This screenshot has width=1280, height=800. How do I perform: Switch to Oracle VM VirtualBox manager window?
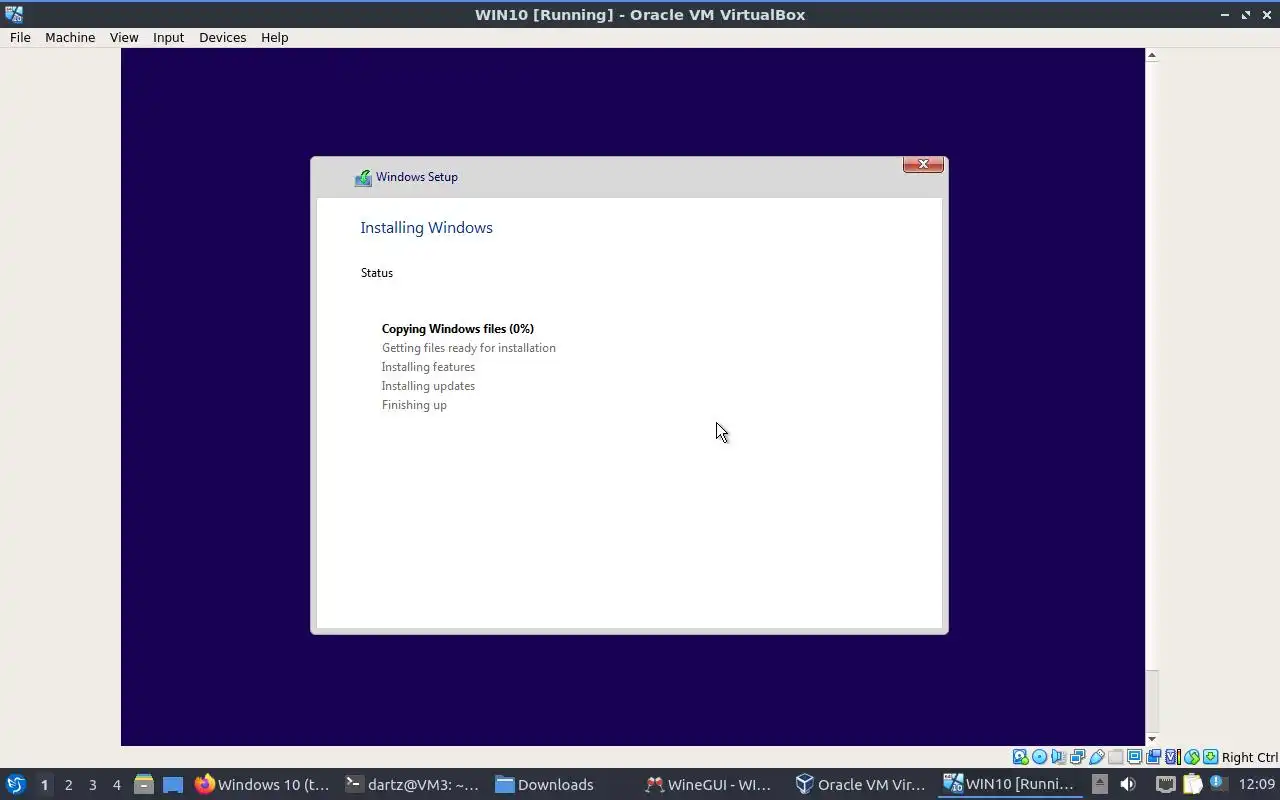click(x=861, y=785)
